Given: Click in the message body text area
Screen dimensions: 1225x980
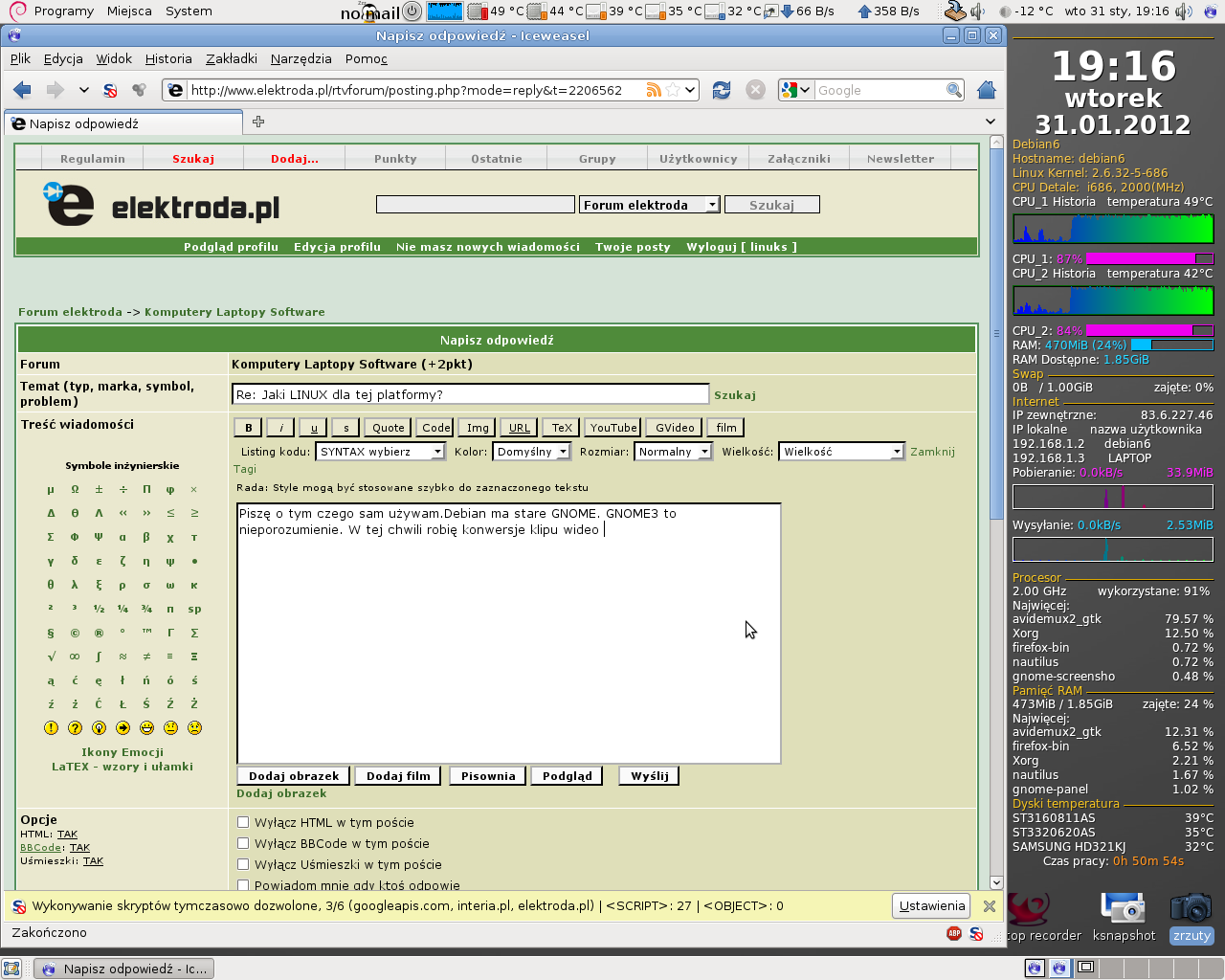Looking at the screenshot, I should pos(509,634).
